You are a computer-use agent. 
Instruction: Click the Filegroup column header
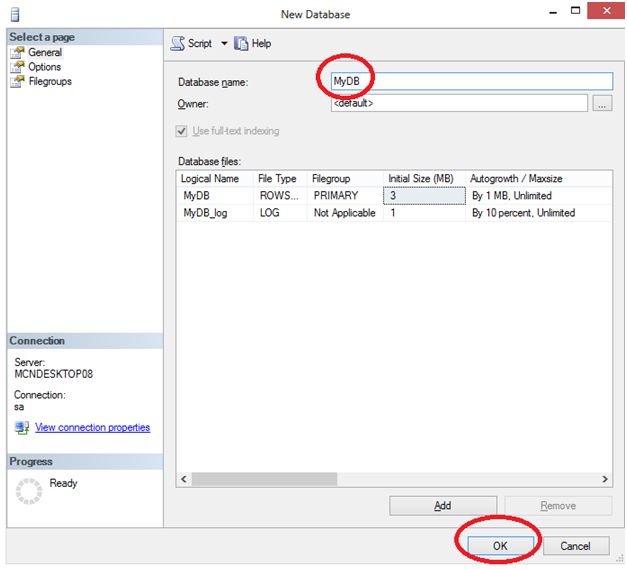[345, 178]
